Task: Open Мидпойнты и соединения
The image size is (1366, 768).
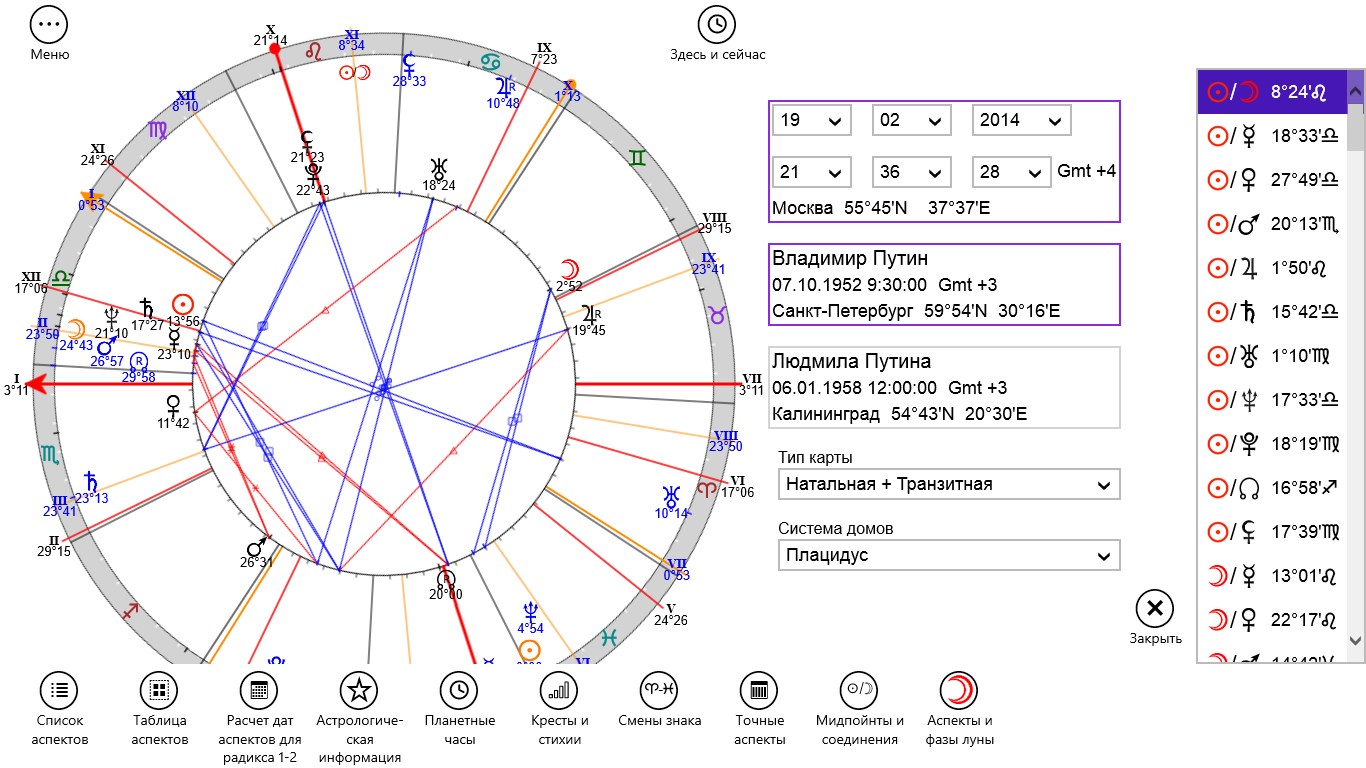Action: tap(859, 691)
